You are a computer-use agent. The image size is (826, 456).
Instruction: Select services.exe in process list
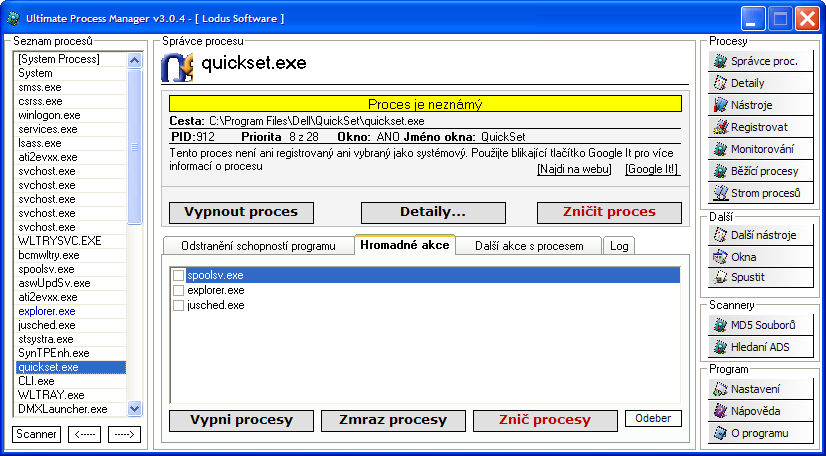coord(71,129)
